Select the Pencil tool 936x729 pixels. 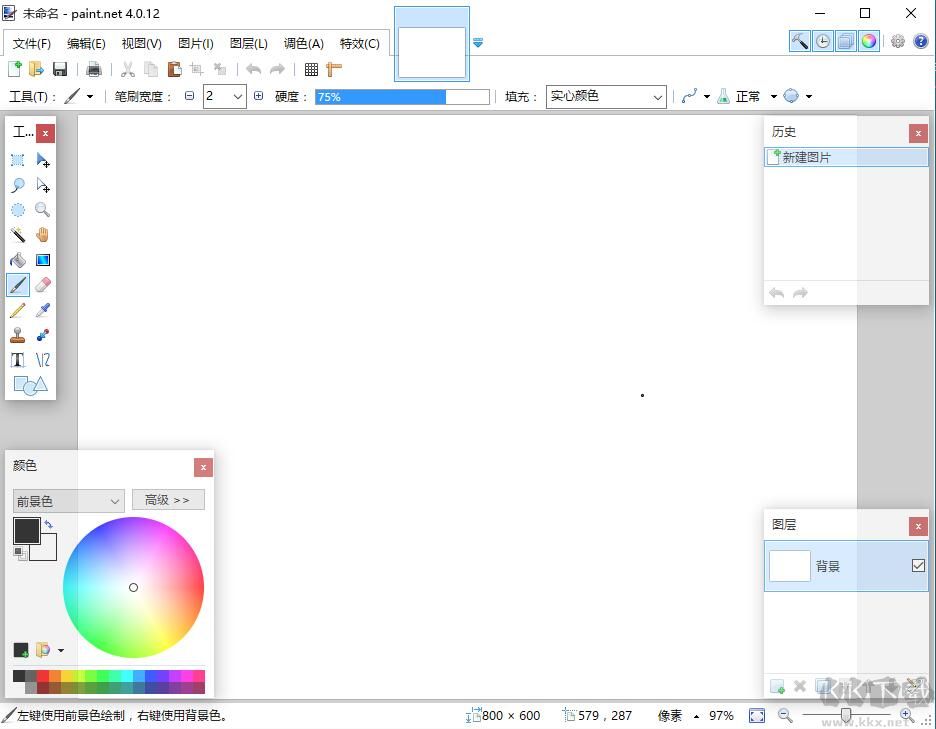(18, 310)
